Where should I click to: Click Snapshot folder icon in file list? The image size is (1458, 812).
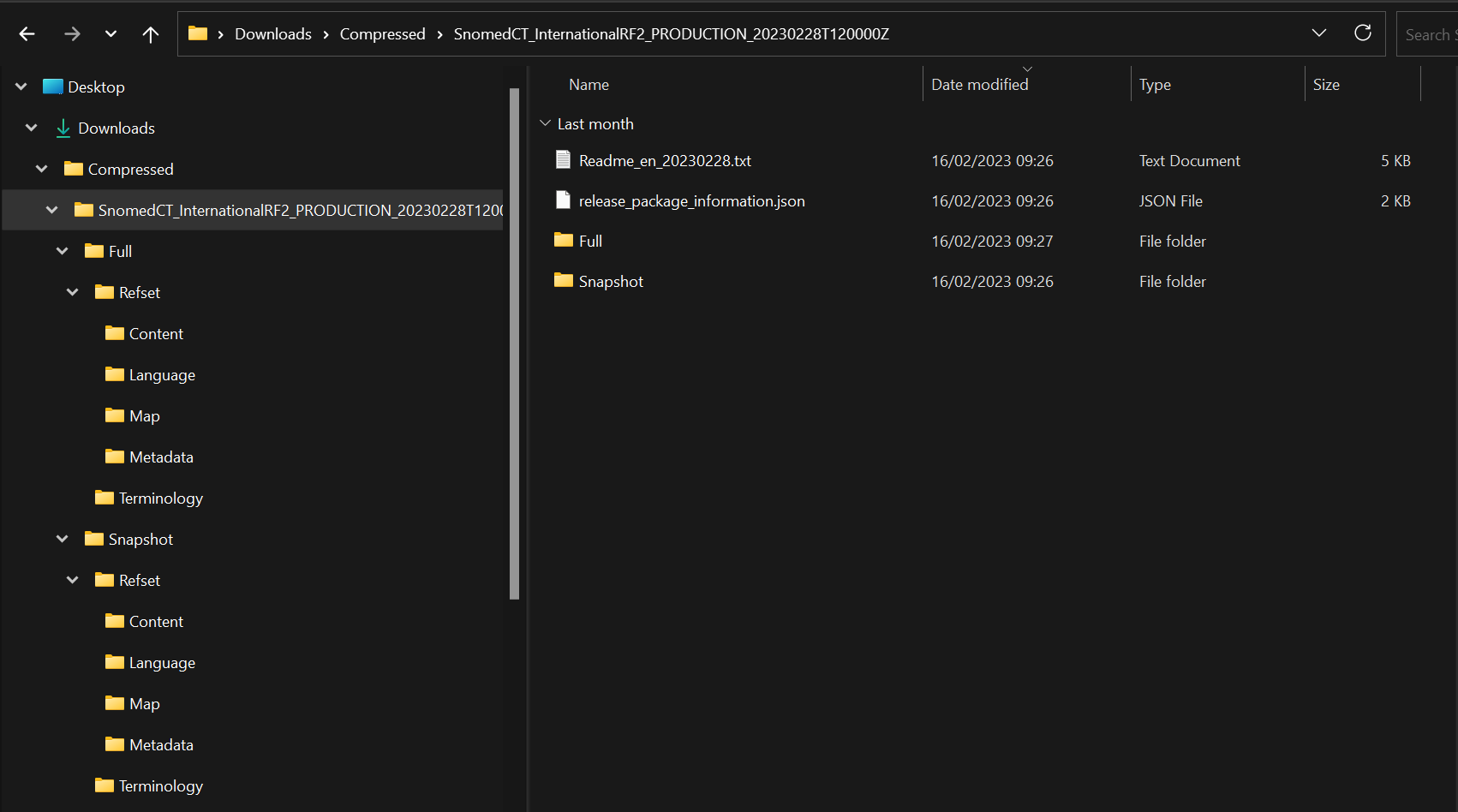click(x=564, y=280)
